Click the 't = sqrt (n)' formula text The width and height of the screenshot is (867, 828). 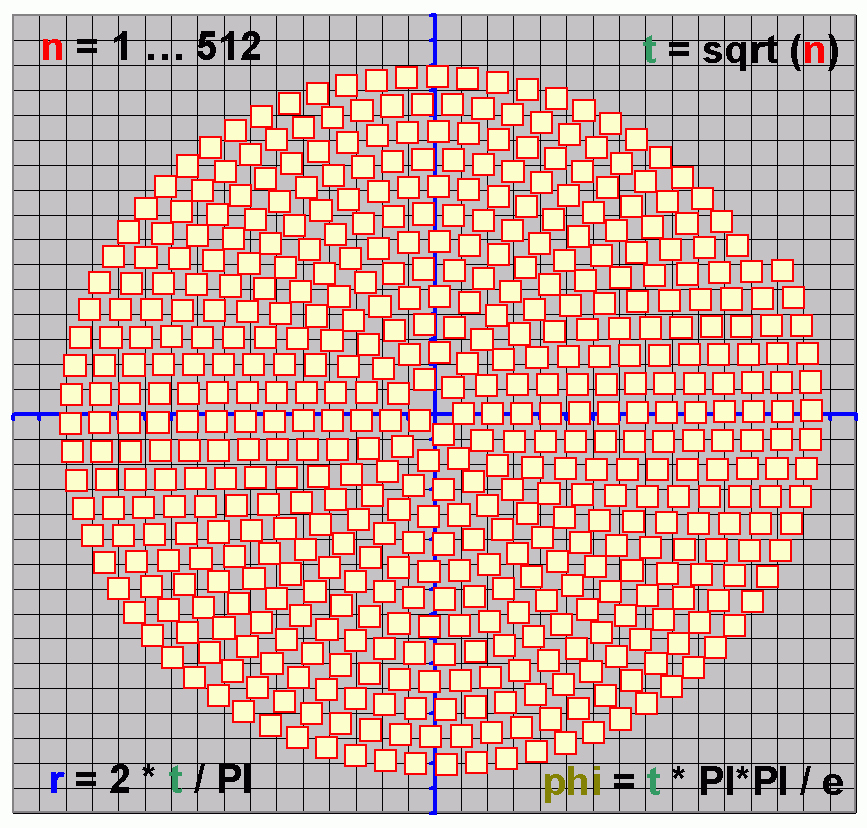click(741, 51)
